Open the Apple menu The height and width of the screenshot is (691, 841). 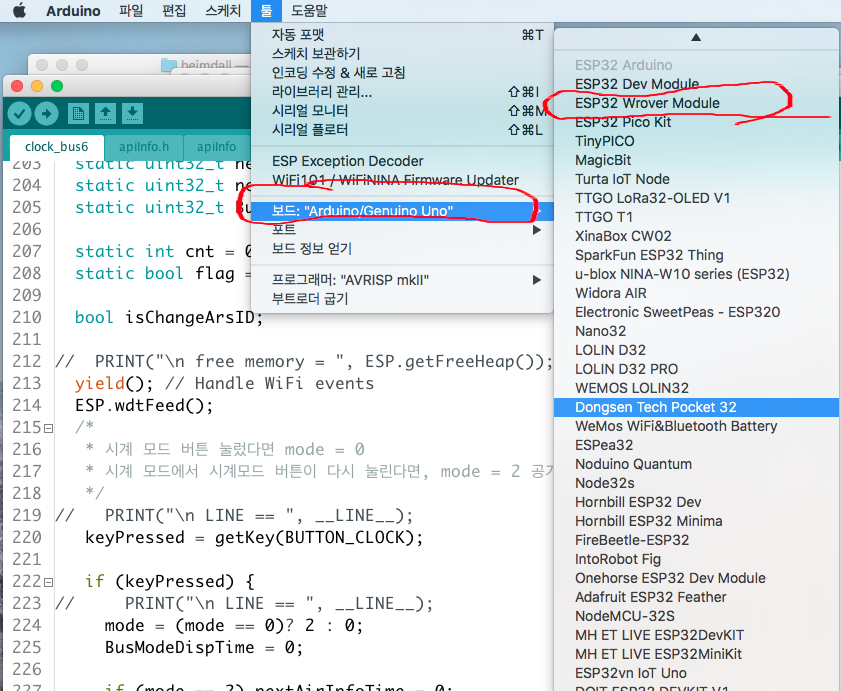(x=19, y=10)
